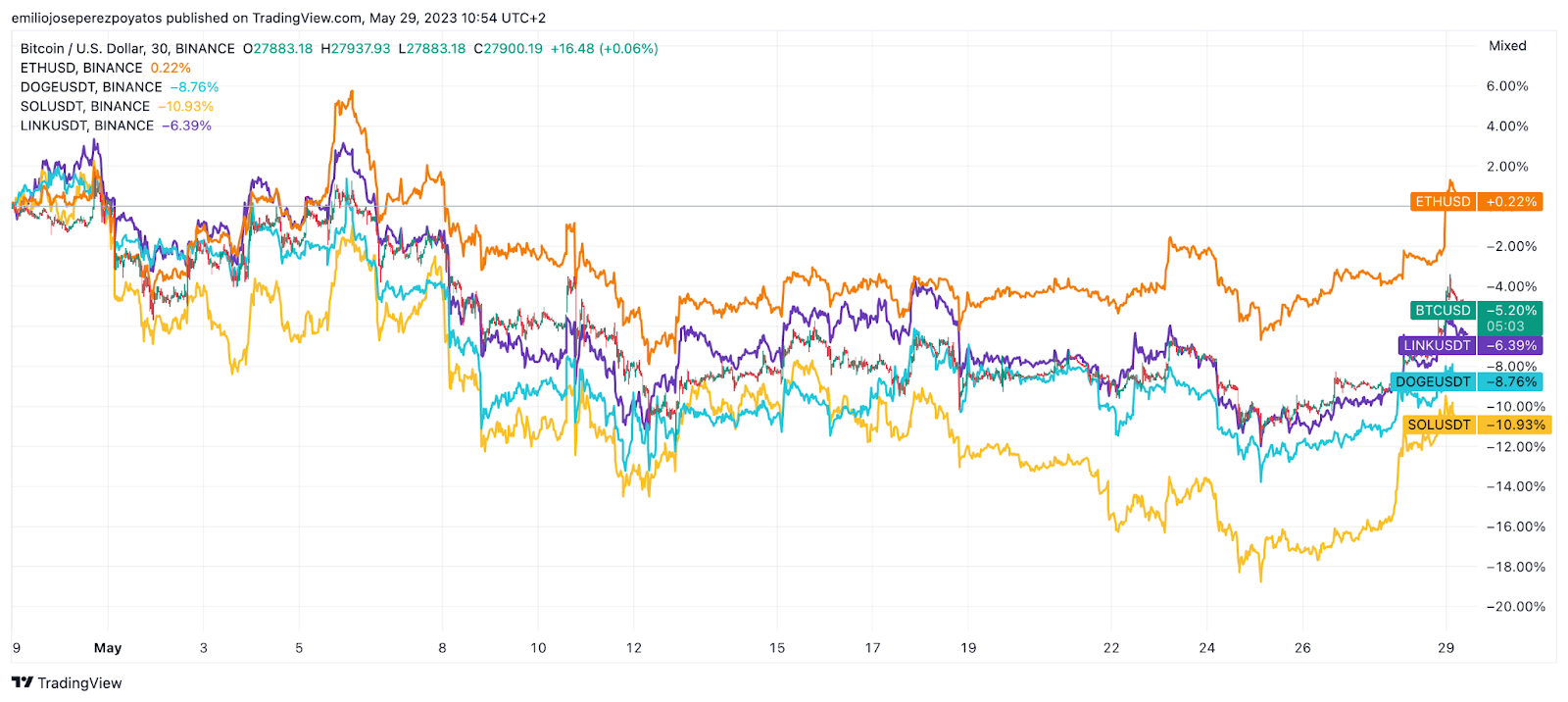
Task: Toggle the ETHUSD, BINANCE legend entry
Action: point(81,68)
